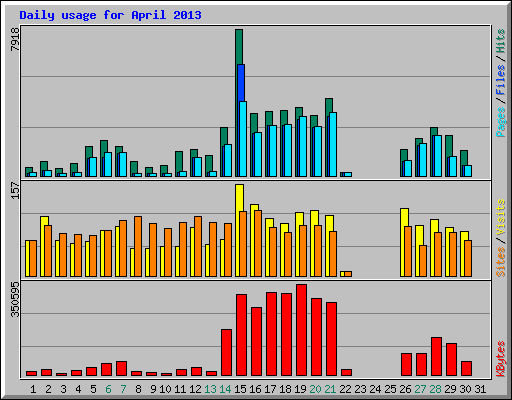Select day 26 on the x-axis
The image size is (512, 400).
click(x=405, y=389)
